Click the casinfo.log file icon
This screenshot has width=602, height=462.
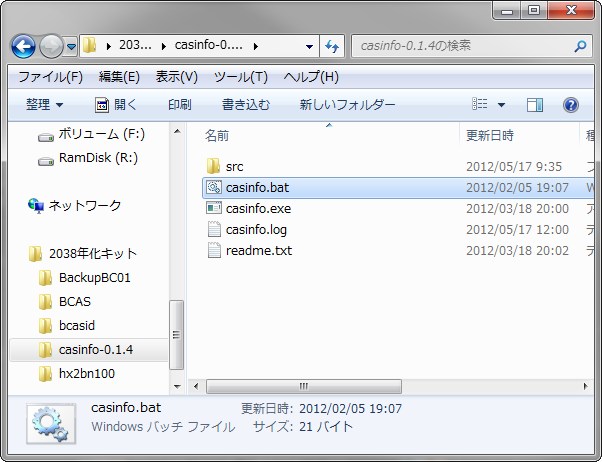(x=212, y=230)
